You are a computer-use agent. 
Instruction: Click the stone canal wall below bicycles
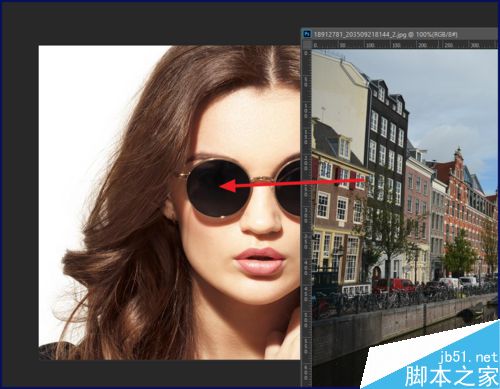point(400,320)
